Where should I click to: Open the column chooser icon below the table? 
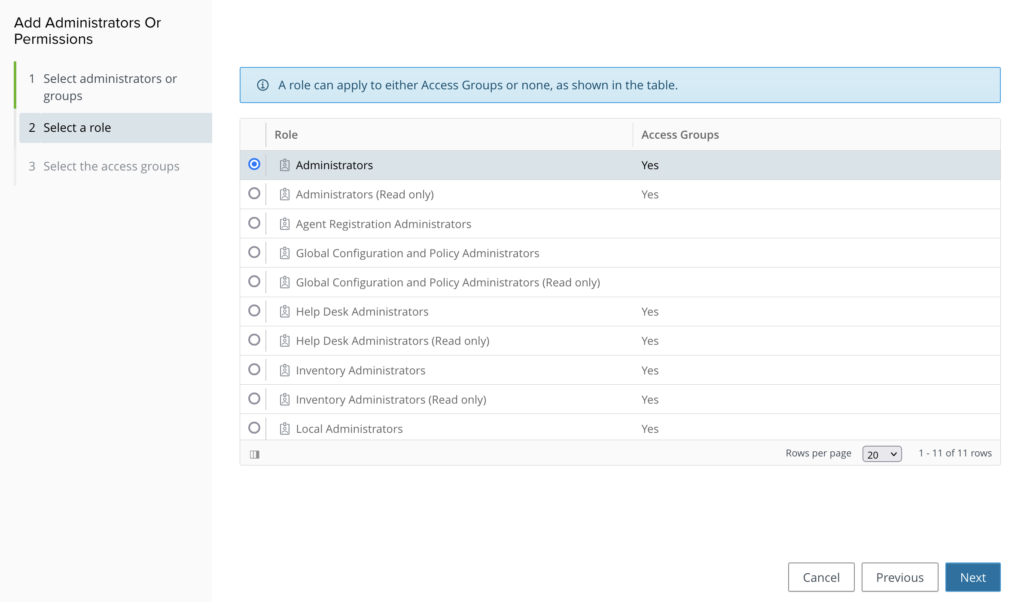point(254,454)
